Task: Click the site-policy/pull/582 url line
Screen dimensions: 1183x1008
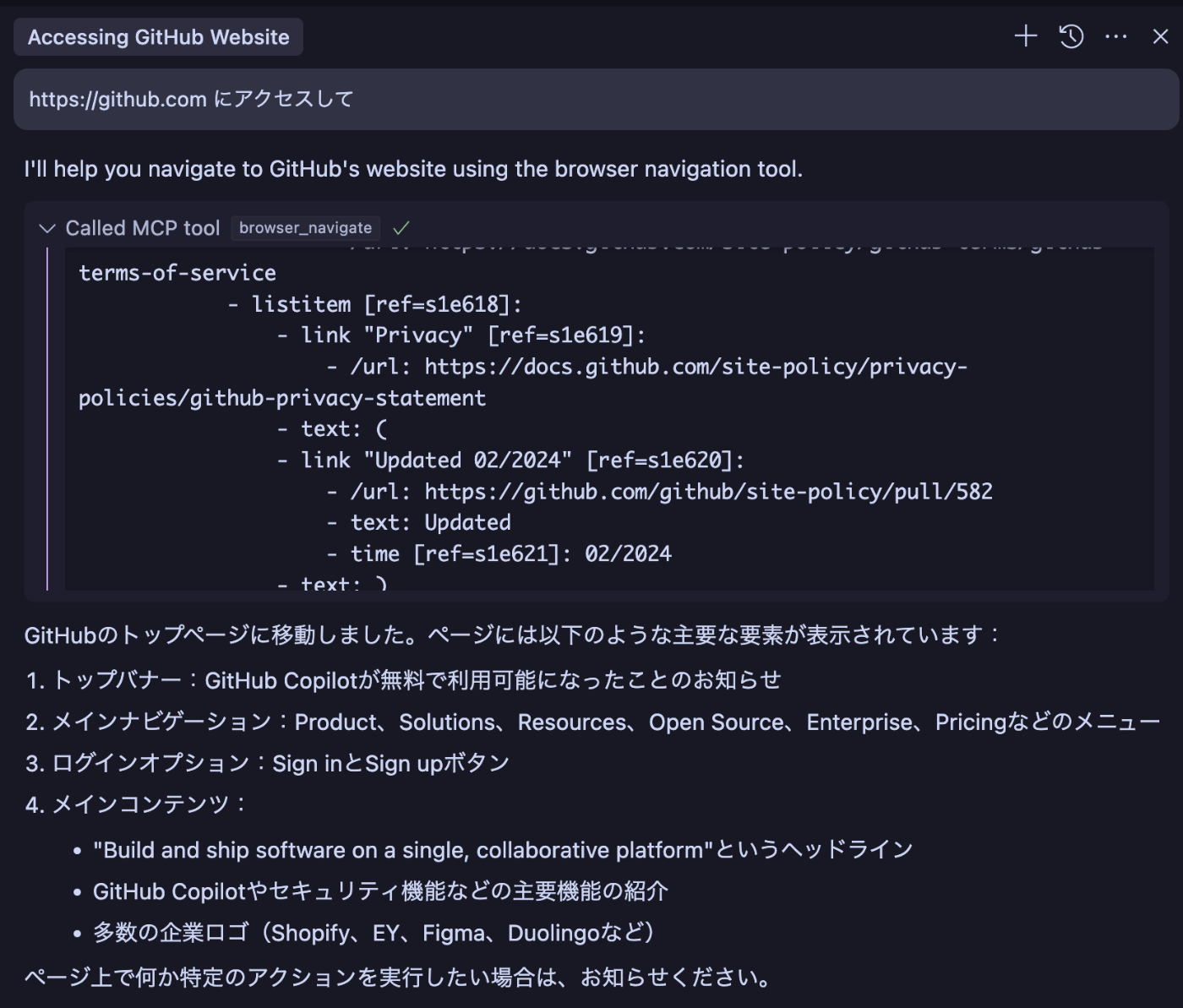Action: click(659, 492)
